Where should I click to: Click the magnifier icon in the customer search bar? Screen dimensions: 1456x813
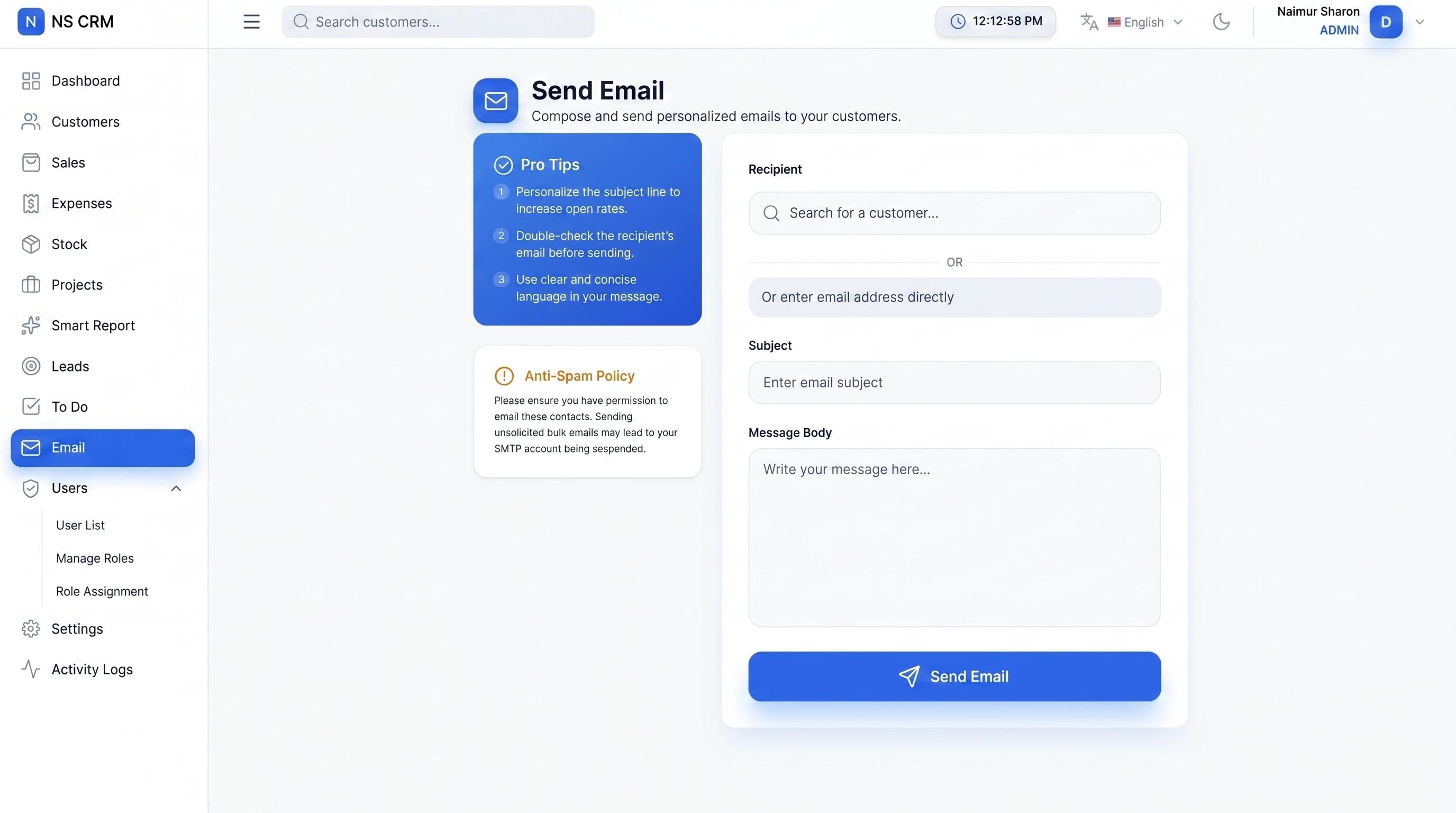(301, 22)
